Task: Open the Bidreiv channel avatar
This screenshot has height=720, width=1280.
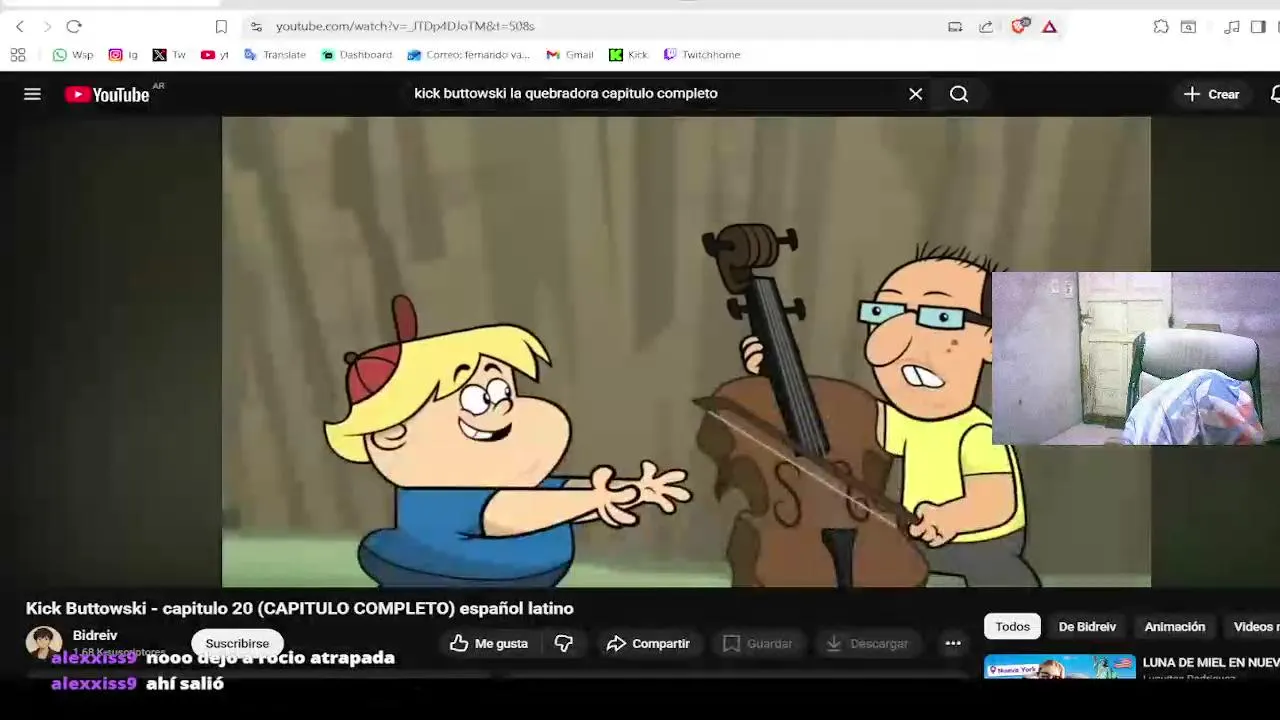Action: click(x=44, y=643)
